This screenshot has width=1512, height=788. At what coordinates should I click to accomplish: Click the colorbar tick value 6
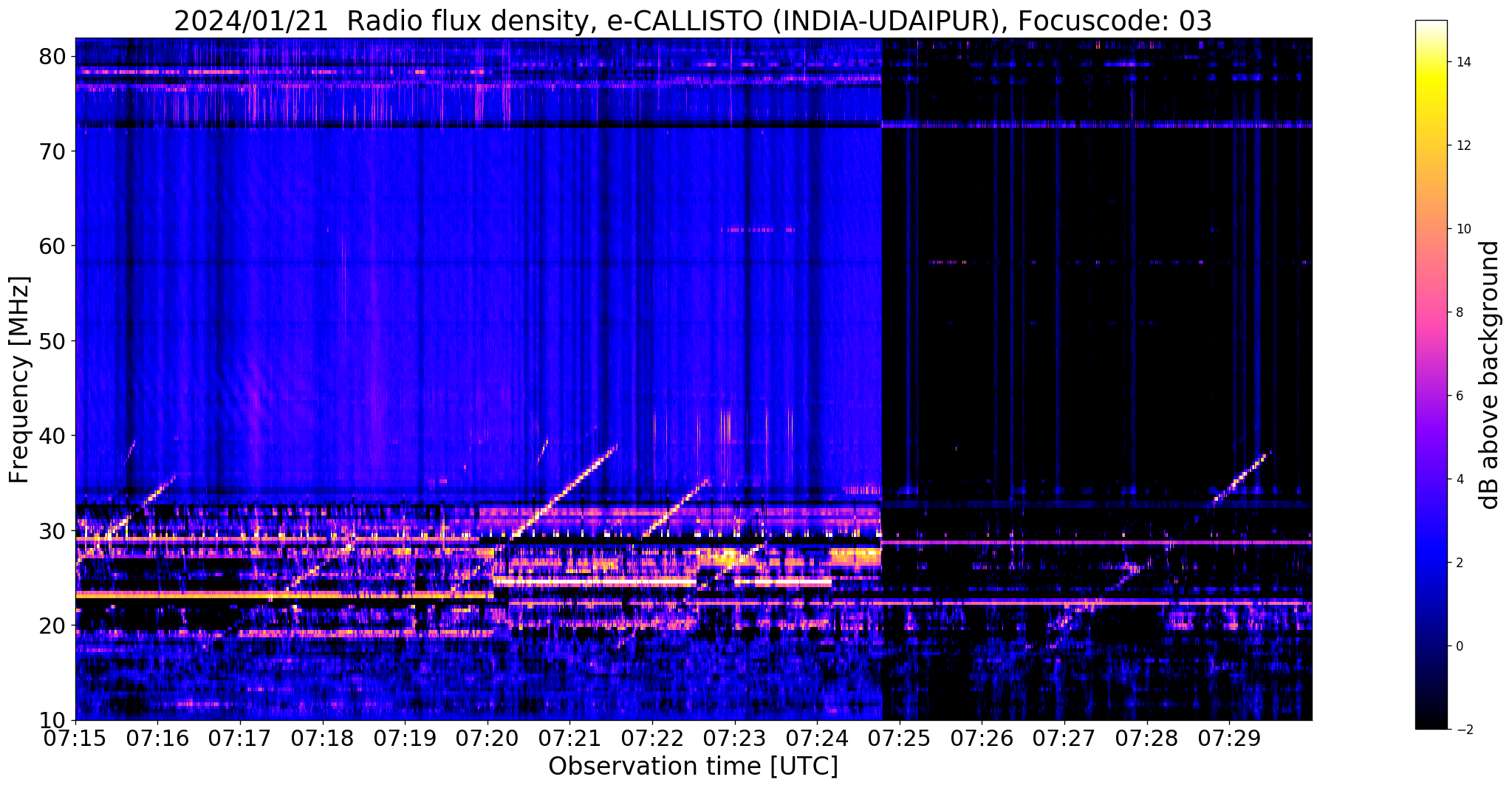click(x=1459, y=396)
